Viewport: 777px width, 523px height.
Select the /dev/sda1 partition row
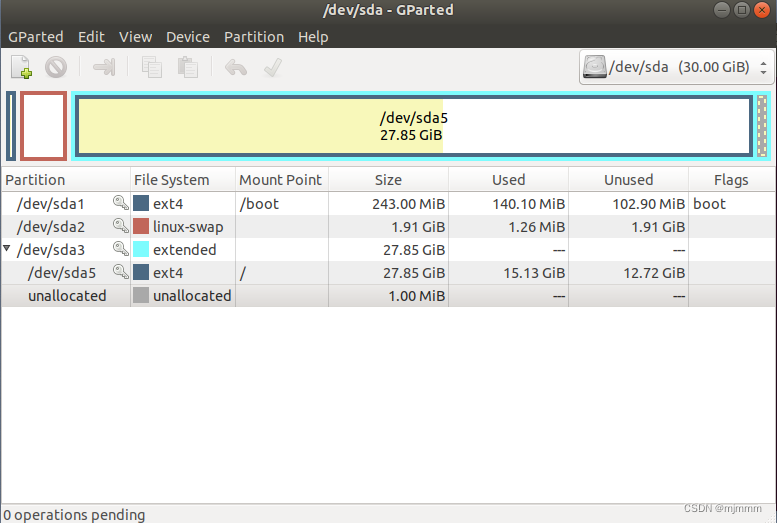pyautogui.click(x=388, y=203)
